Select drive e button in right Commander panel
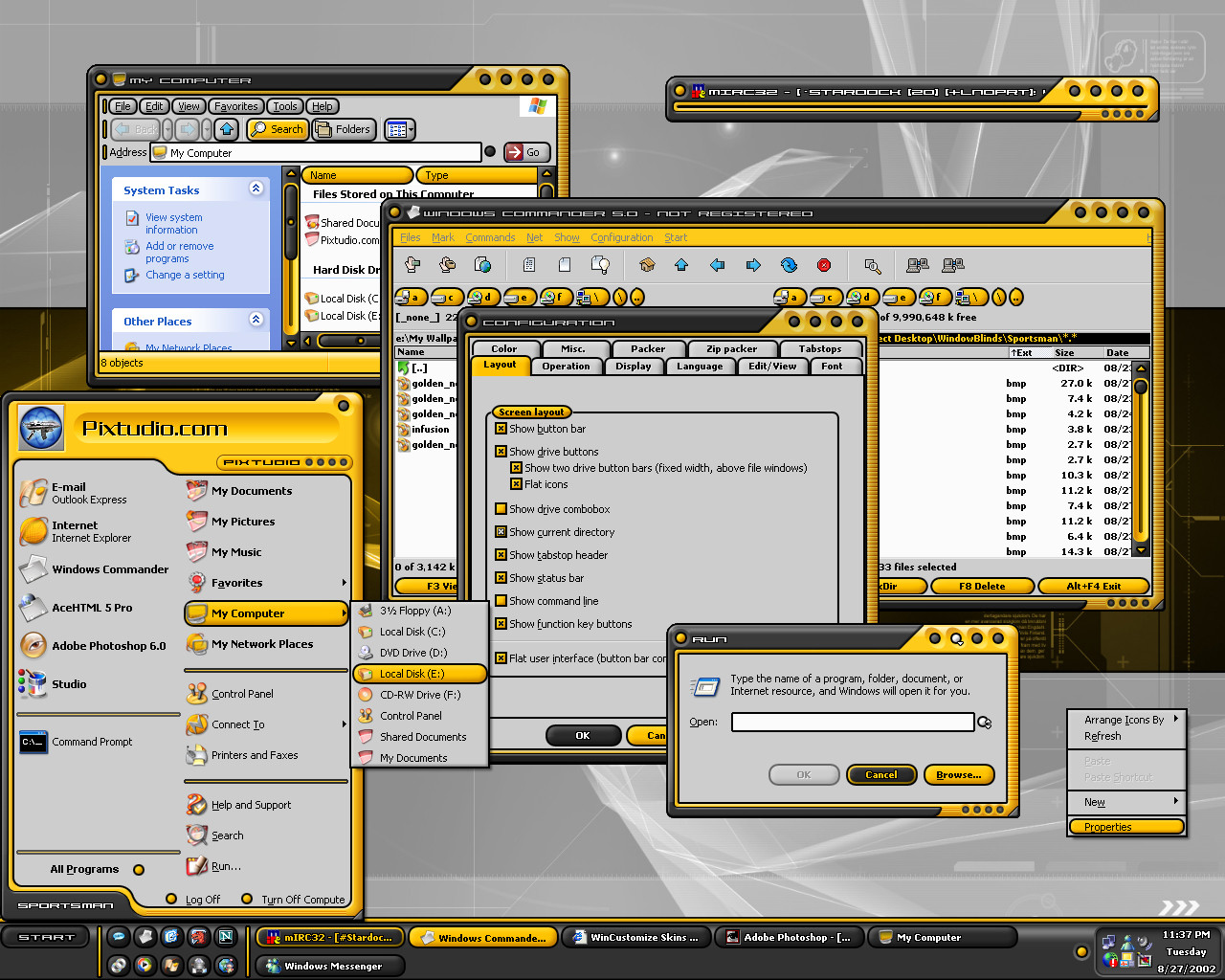Viewport: 1225px width, 980px height. point(899,298)
